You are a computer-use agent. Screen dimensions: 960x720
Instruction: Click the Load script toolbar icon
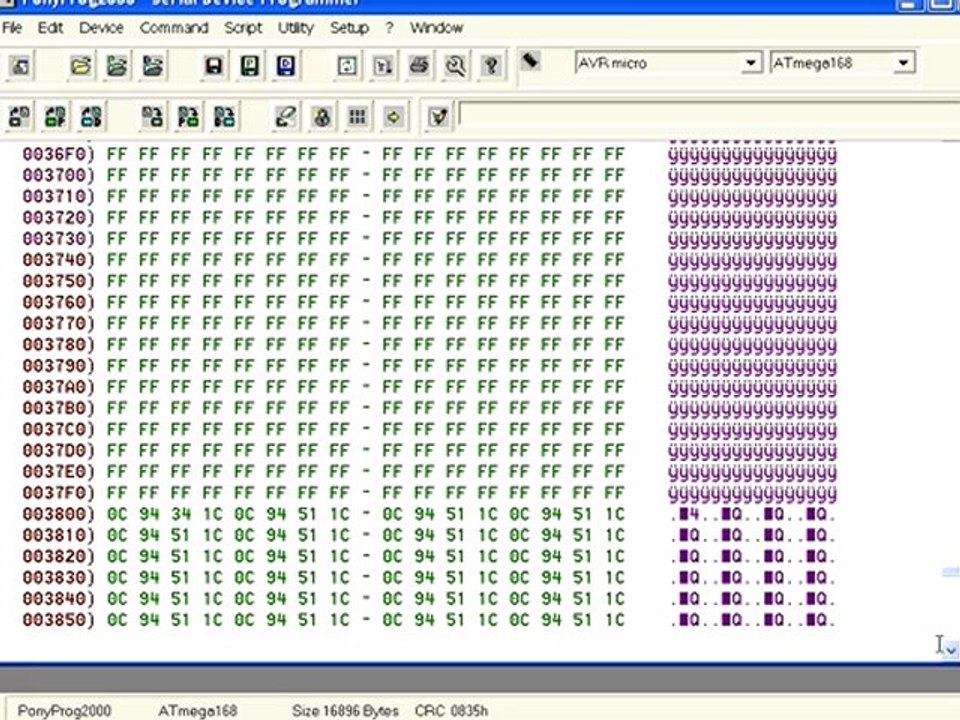pos(383,66)
